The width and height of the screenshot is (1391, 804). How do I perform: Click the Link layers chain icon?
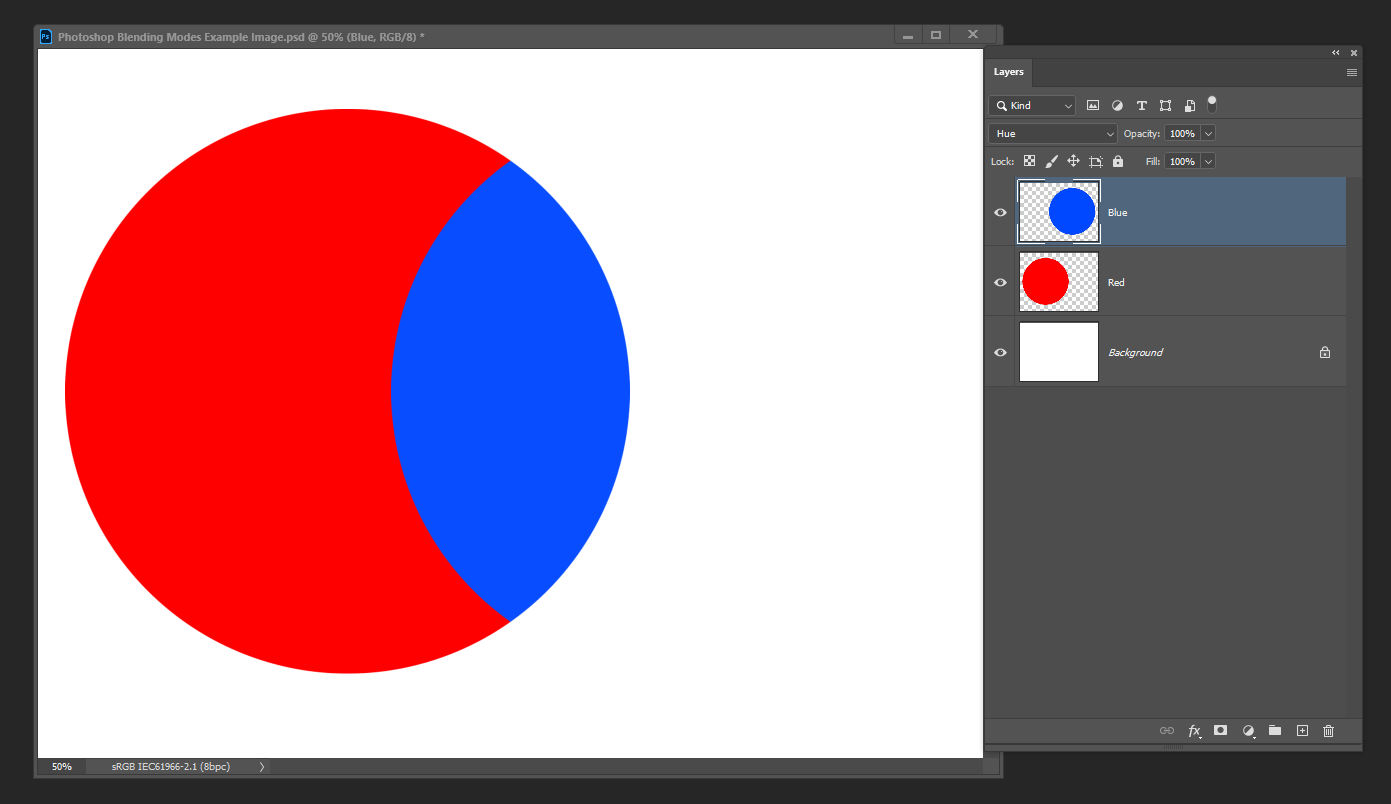pyautogui.click(x=1167, y=730)
